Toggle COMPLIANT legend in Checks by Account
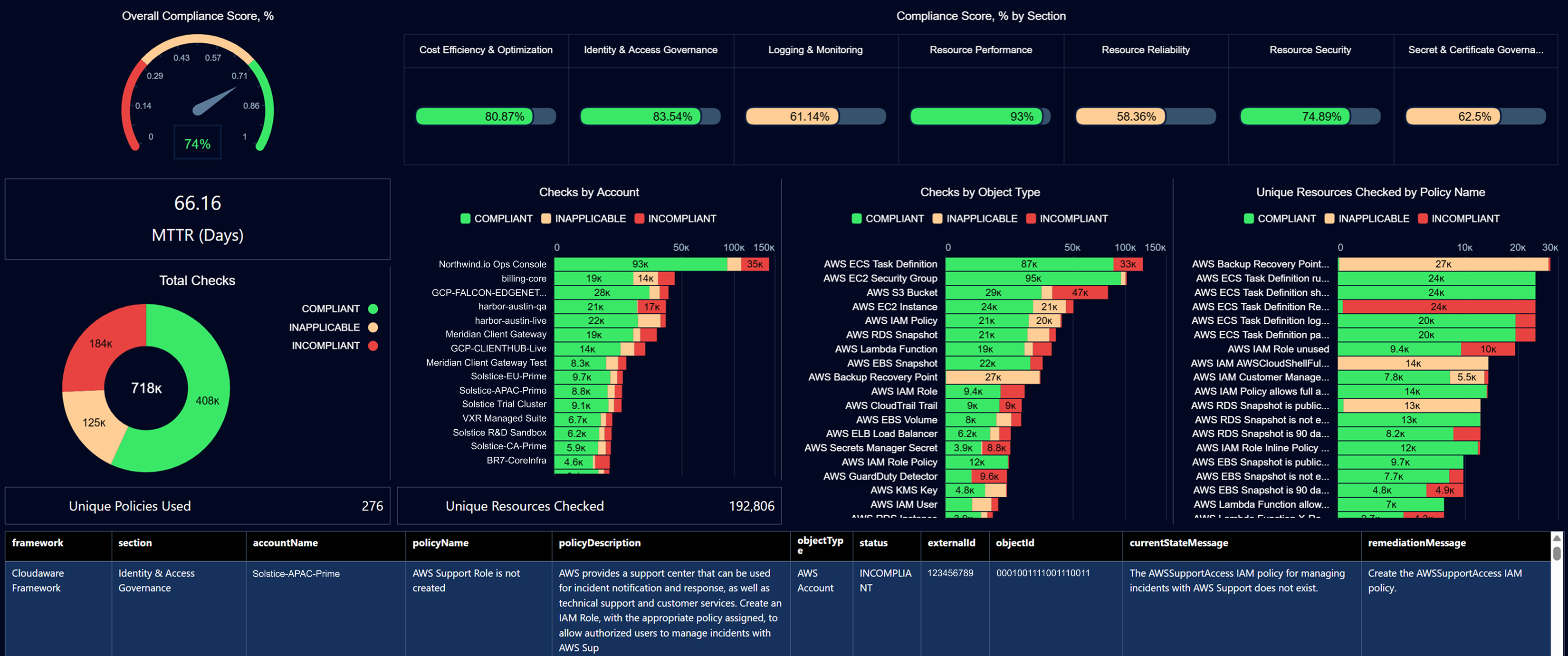This screenshot has height=656, width=1568. 496,219
